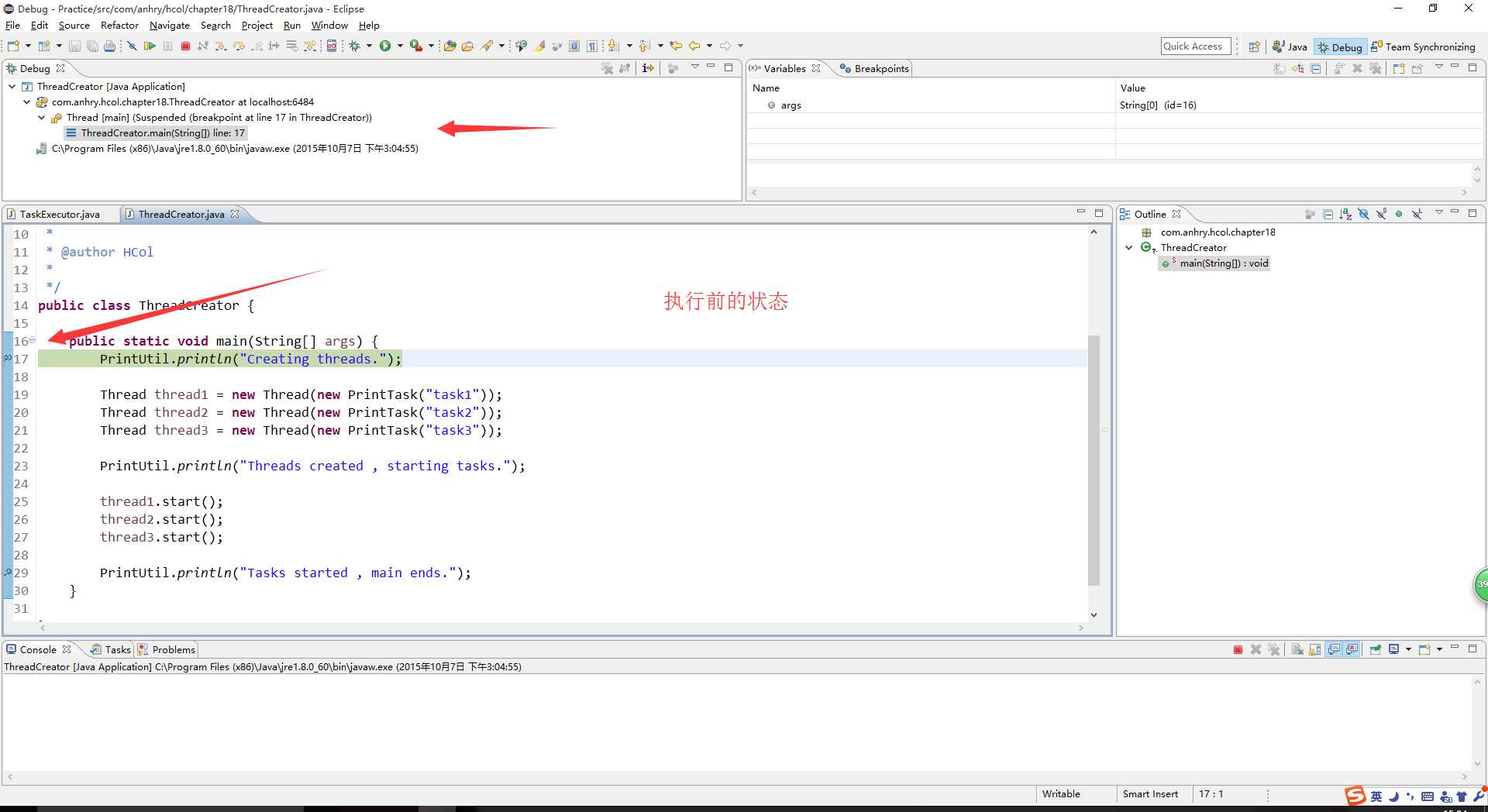The image size is (1488, 812).
Task: Switch to the Problems tab
Action: point(167,650)
